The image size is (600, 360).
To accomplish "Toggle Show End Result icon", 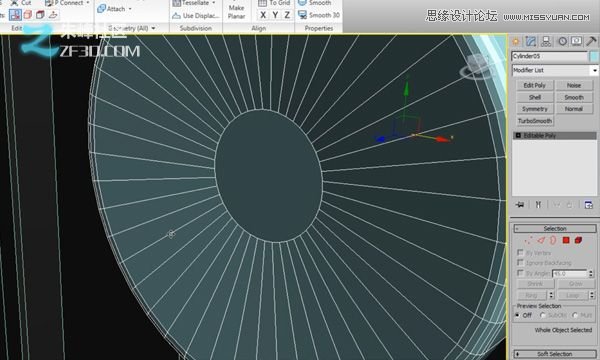I will pyautogui.click(x=538, y=205).
